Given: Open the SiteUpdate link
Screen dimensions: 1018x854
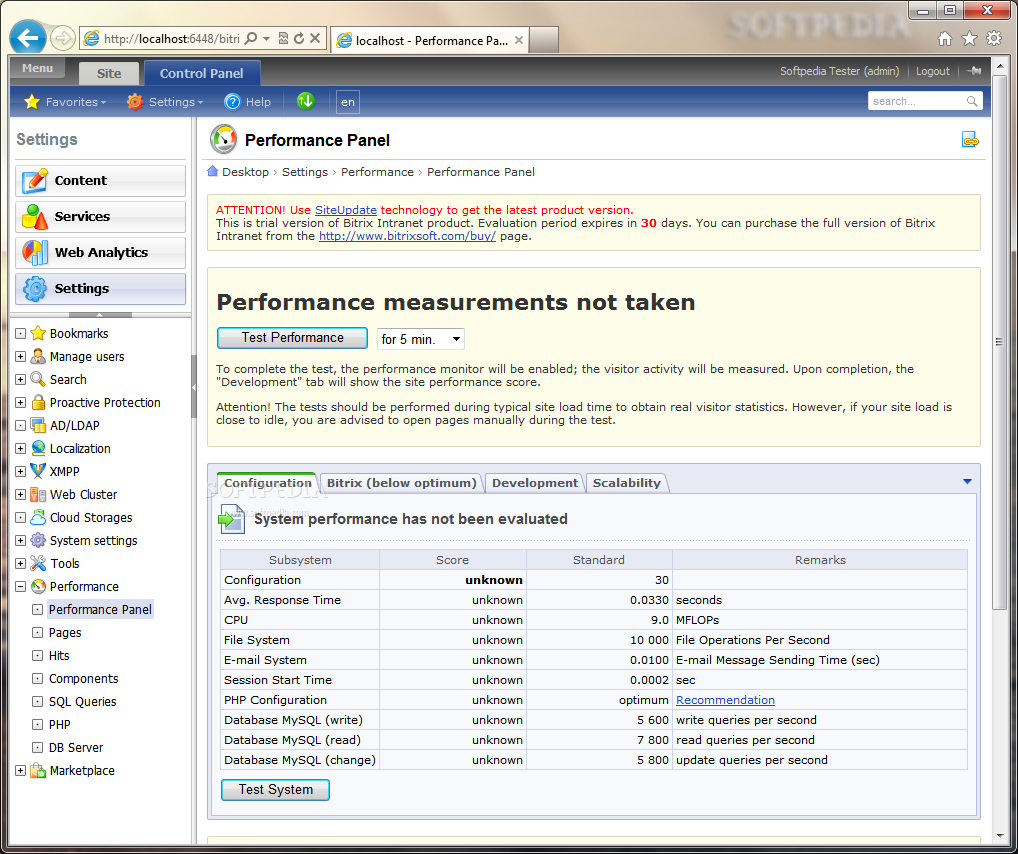Looking at the screenshot, I should 345,210.
